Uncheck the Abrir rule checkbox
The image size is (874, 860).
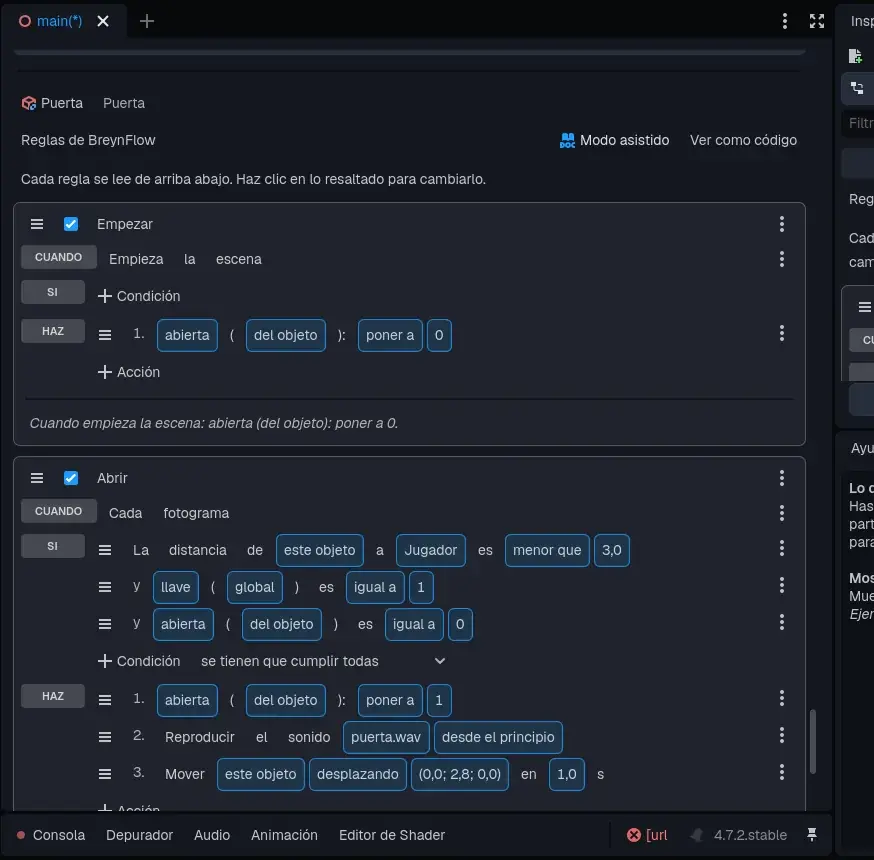[71, 478]
